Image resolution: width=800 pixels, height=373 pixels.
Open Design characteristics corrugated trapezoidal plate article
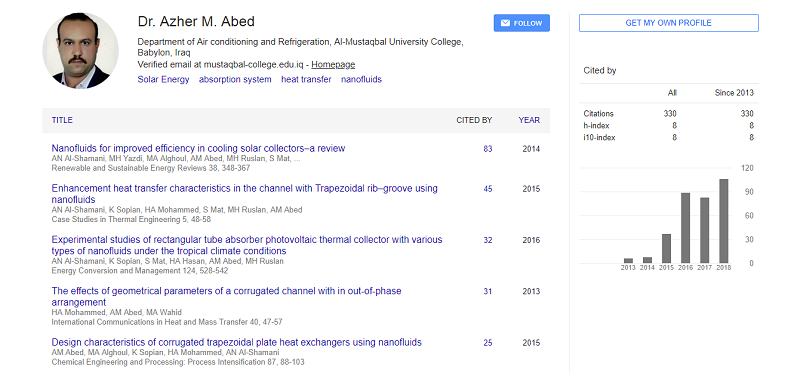(237, 342)
